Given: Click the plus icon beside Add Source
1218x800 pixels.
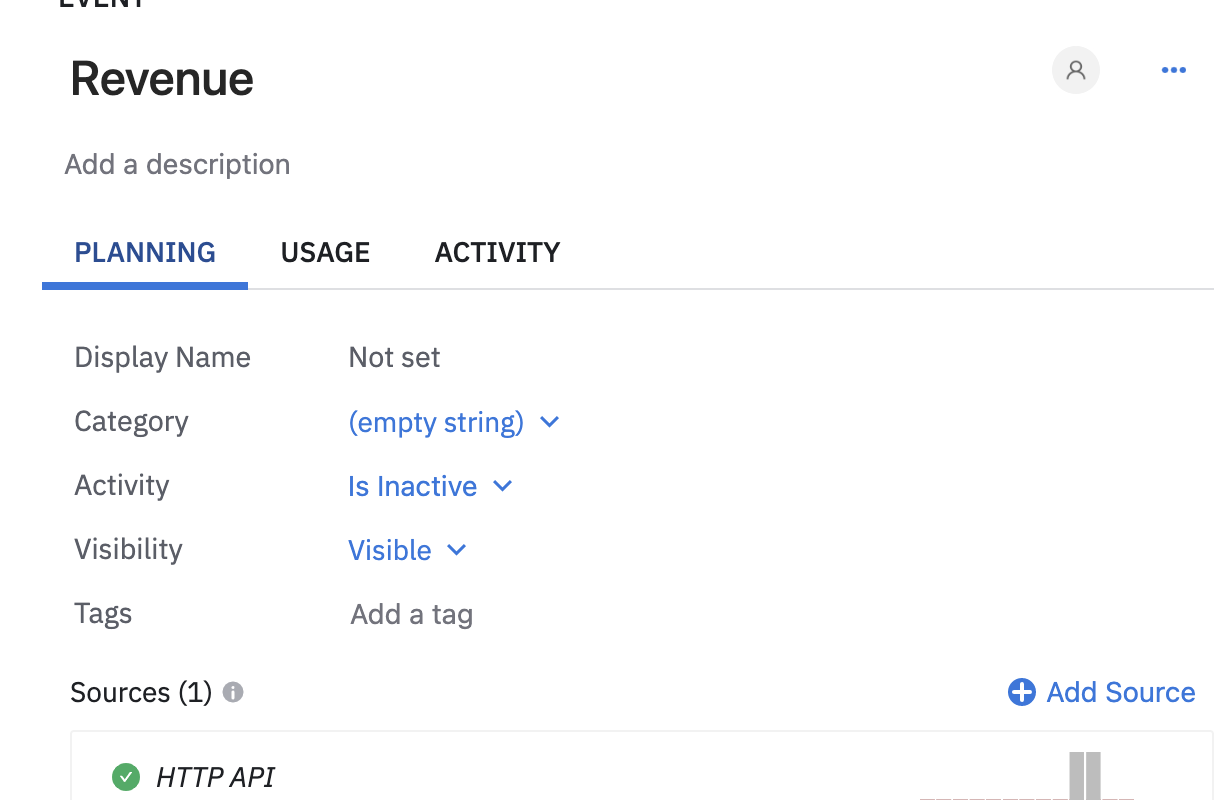Looking at the screenshot, I should click(1021, 692).
